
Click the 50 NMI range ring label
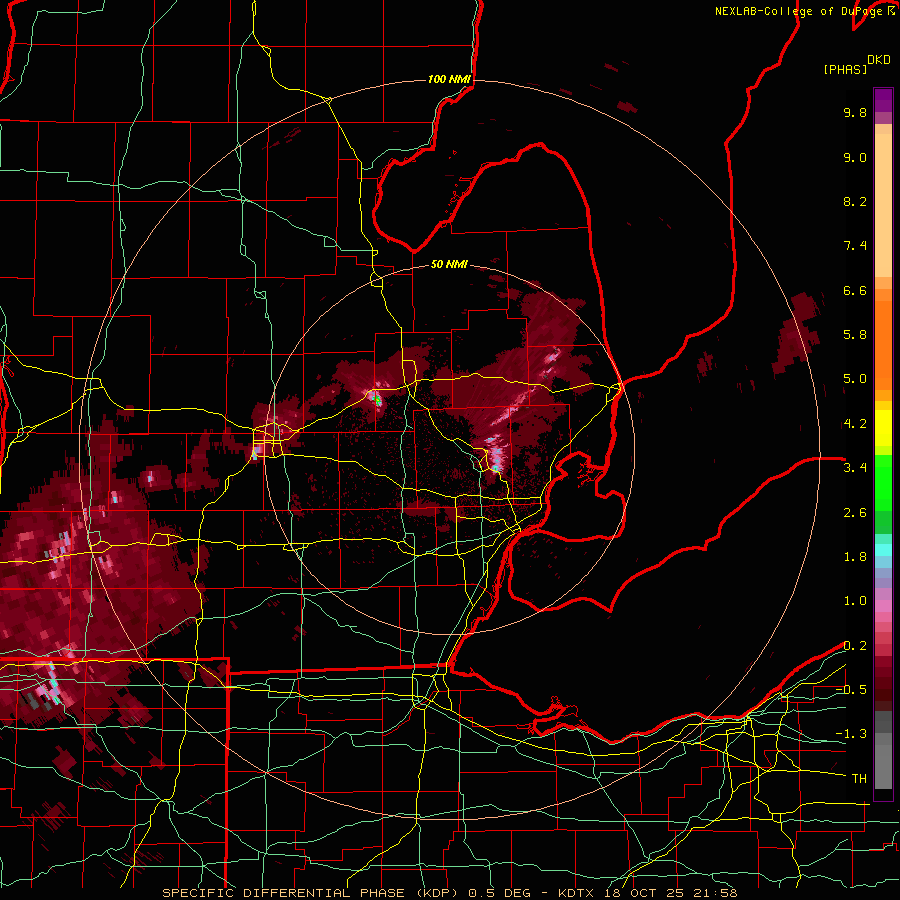[449, 264]
